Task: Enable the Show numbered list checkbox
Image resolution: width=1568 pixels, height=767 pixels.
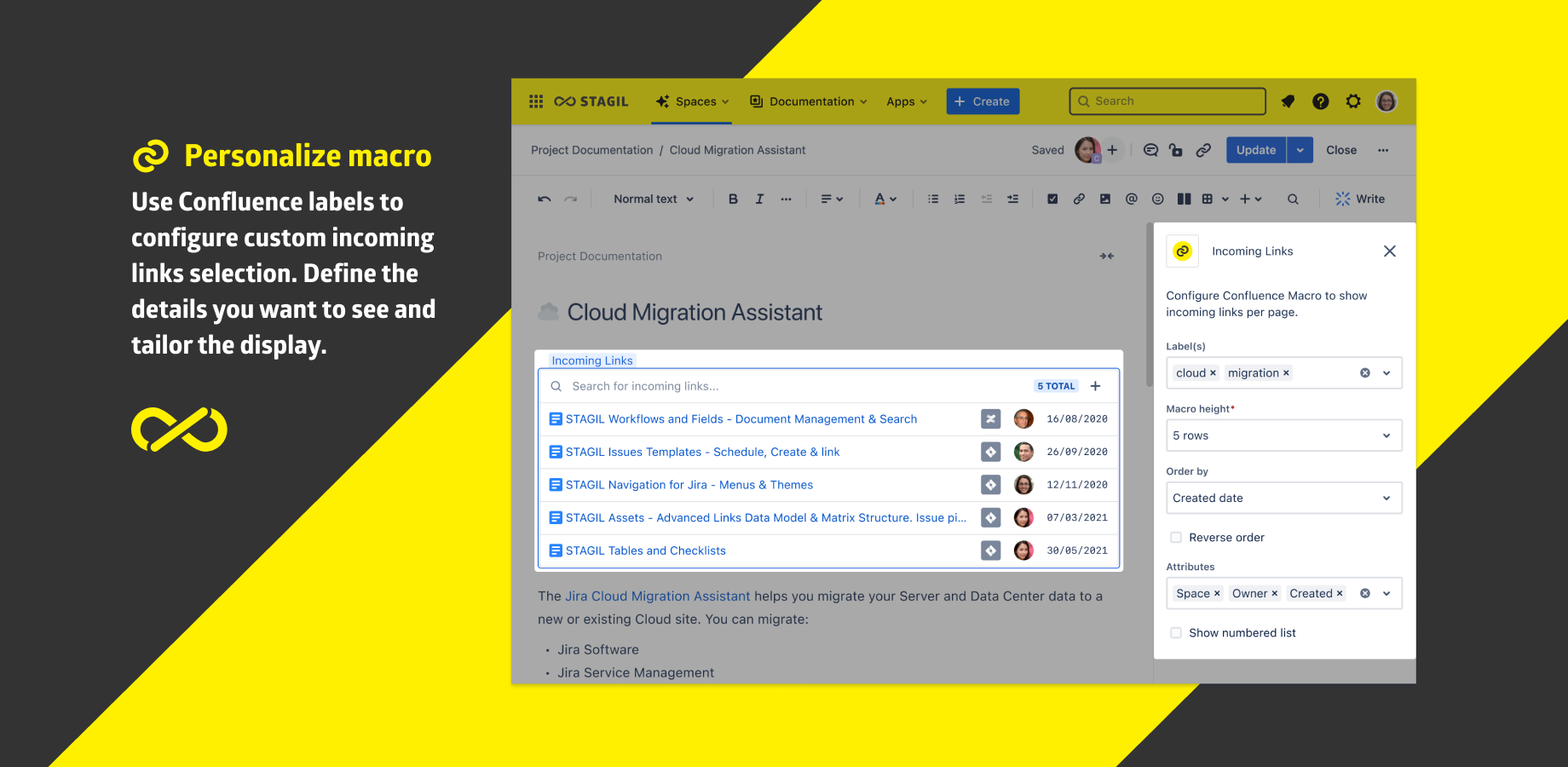Action: click(1176, 633)
